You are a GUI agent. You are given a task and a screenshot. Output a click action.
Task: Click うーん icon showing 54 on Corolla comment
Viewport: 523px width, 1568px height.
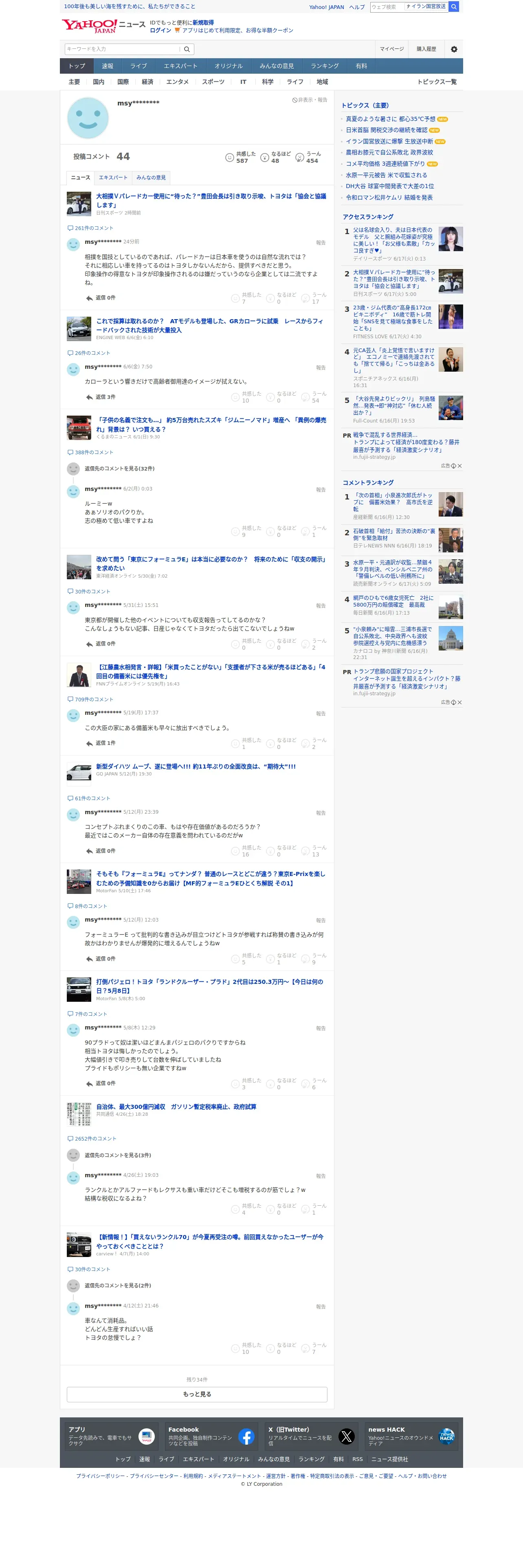point(305,397)
